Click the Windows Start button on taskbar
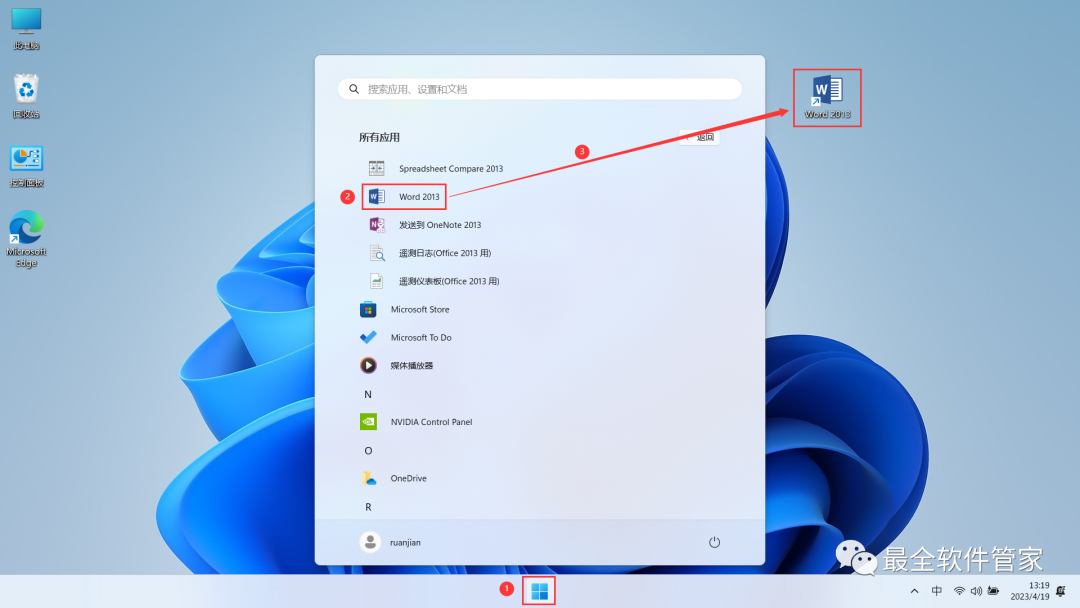Image resolution: width=1080 pixels, height=608 pixels. 539,591
